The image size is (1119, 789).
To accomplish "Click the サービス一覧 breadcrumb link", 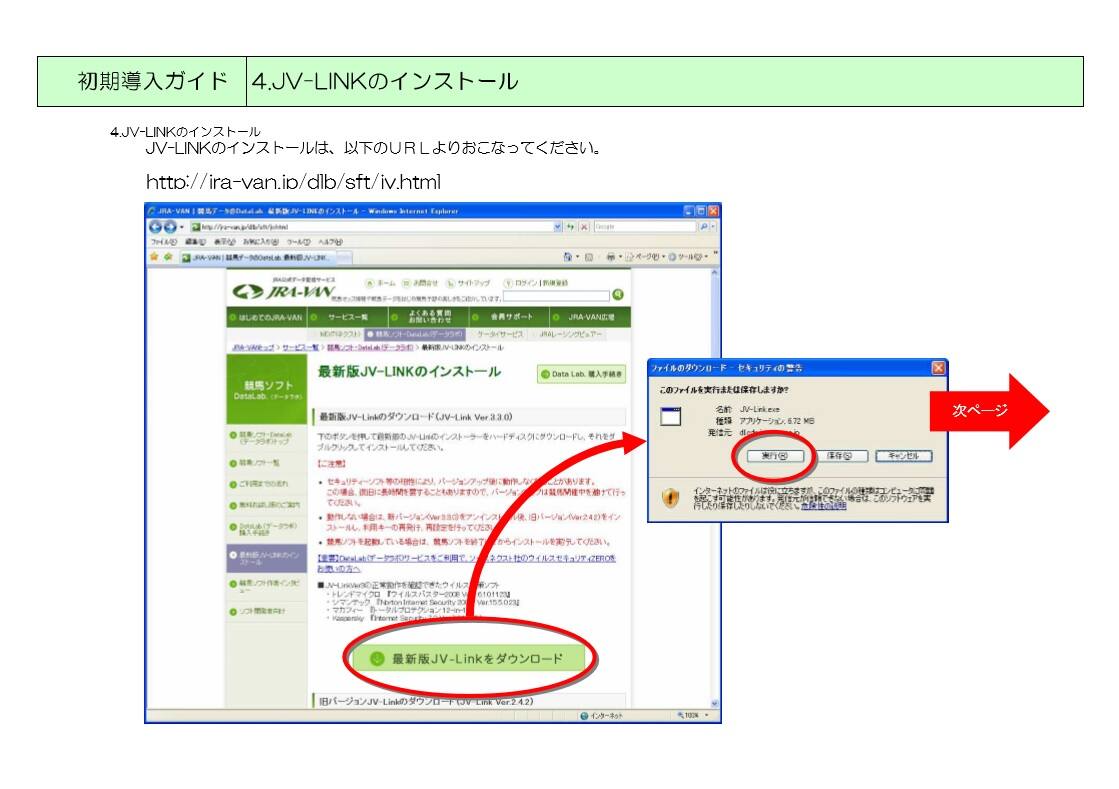I will (x=300, y=347).
